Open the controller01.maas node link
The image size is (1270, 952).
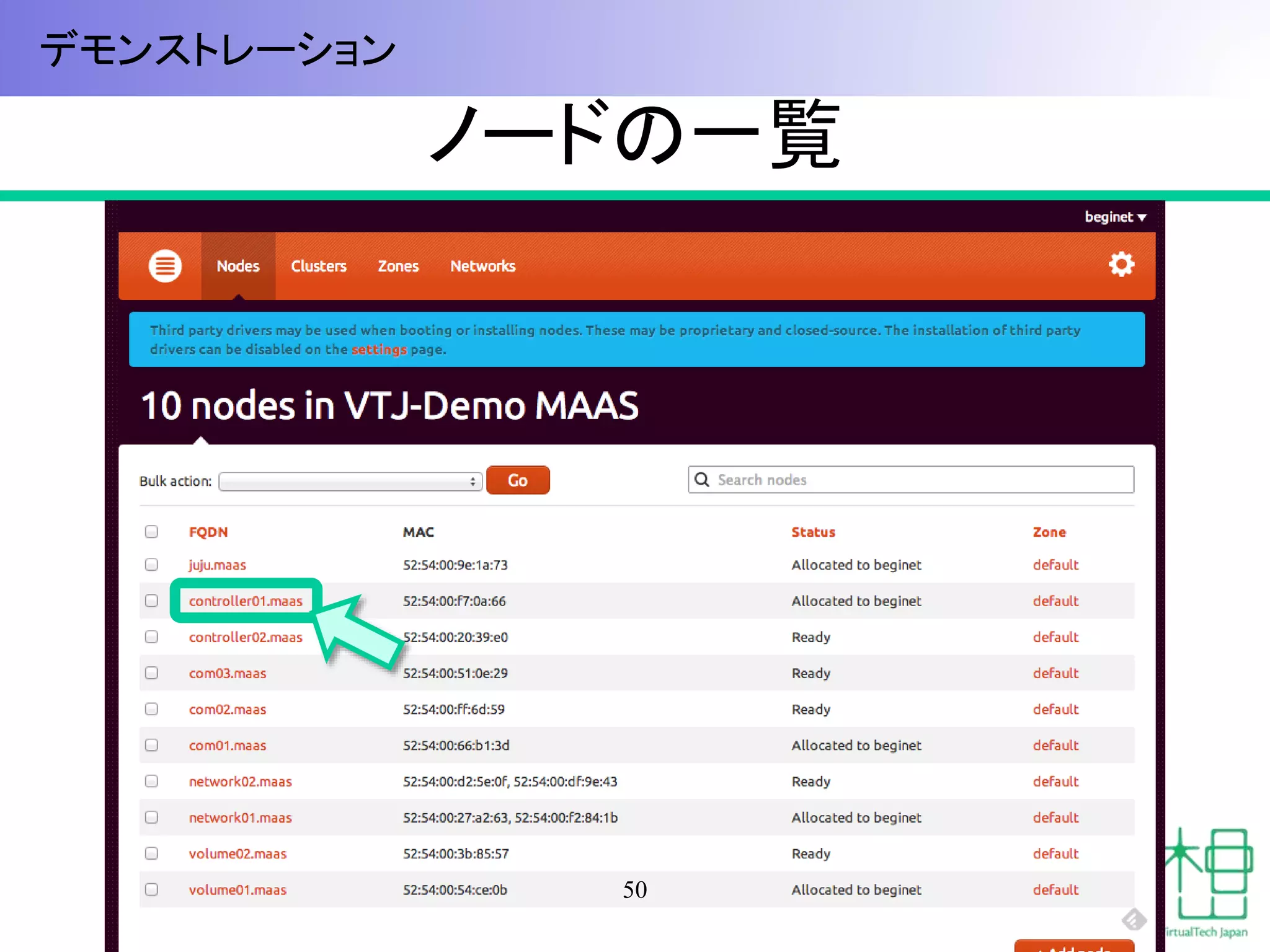click(246, 601)
